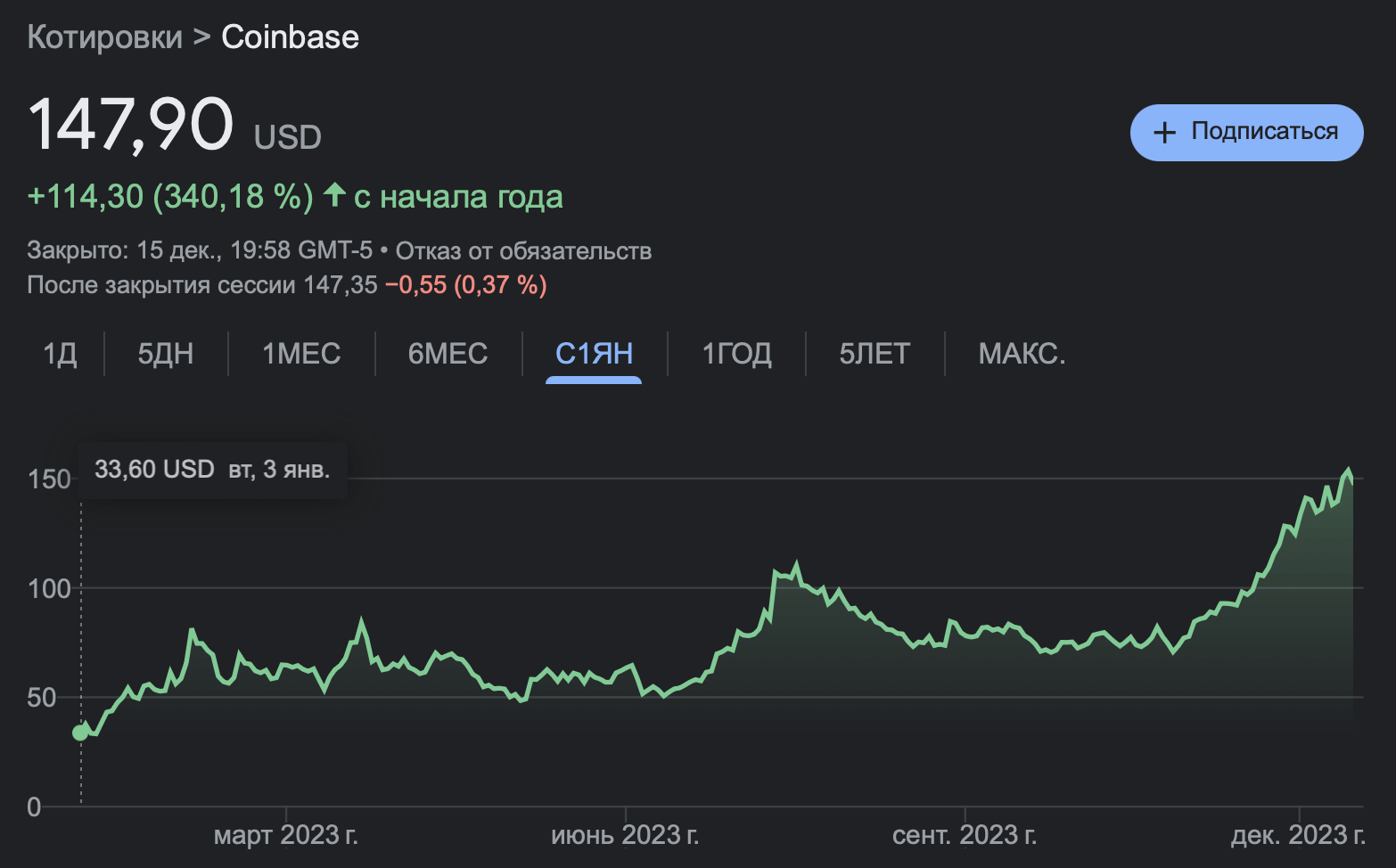Viewport: 1396px width, 868px height.
Task: Click the 33,60 USD chart tooltip
Action: 212,470
